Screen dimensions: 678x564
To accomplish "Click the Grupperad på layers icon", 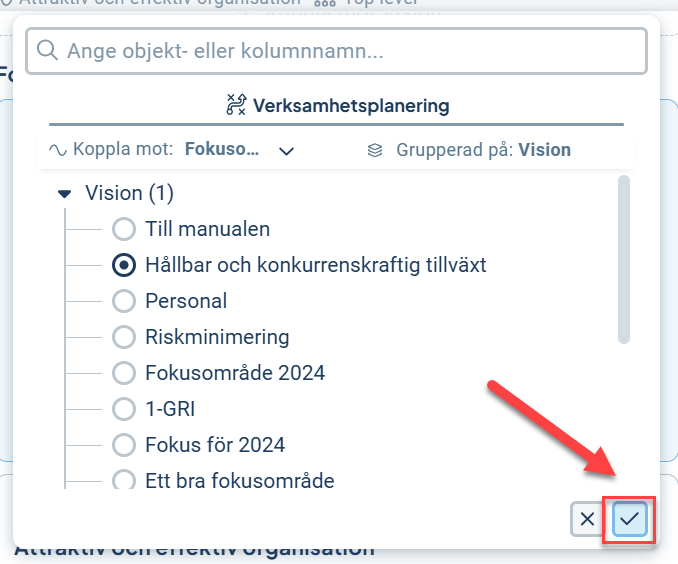I will (x=375, y=150).
